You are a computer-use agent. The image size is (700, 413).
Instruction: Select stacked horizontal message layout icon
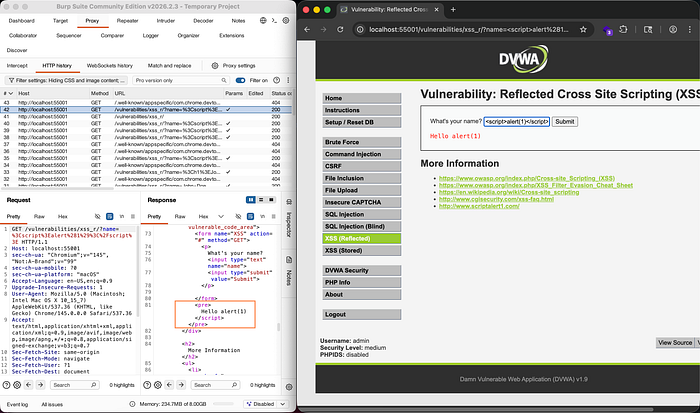(261, 200)
